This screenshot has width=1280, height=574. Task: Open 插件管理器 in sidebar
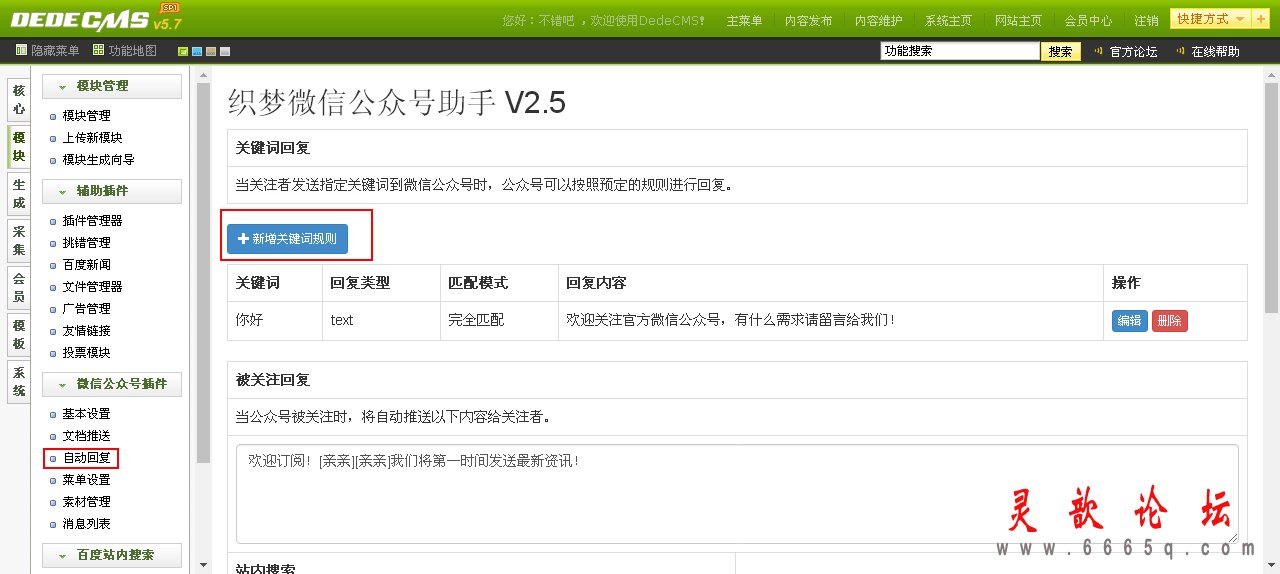coord(92,221)
